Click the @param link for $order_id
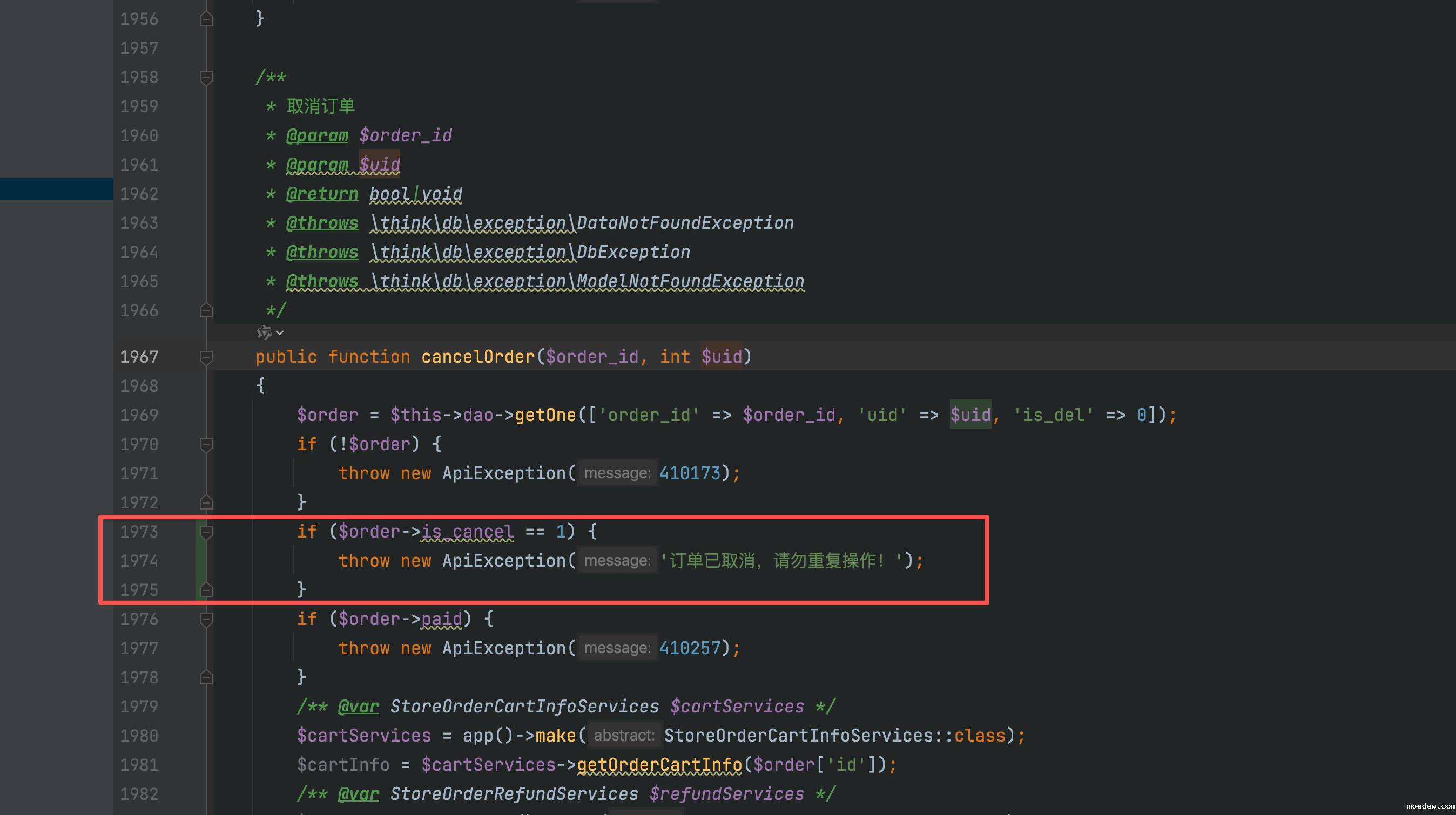The height and width of the screenshot is (815, 1456). (317, 135)
